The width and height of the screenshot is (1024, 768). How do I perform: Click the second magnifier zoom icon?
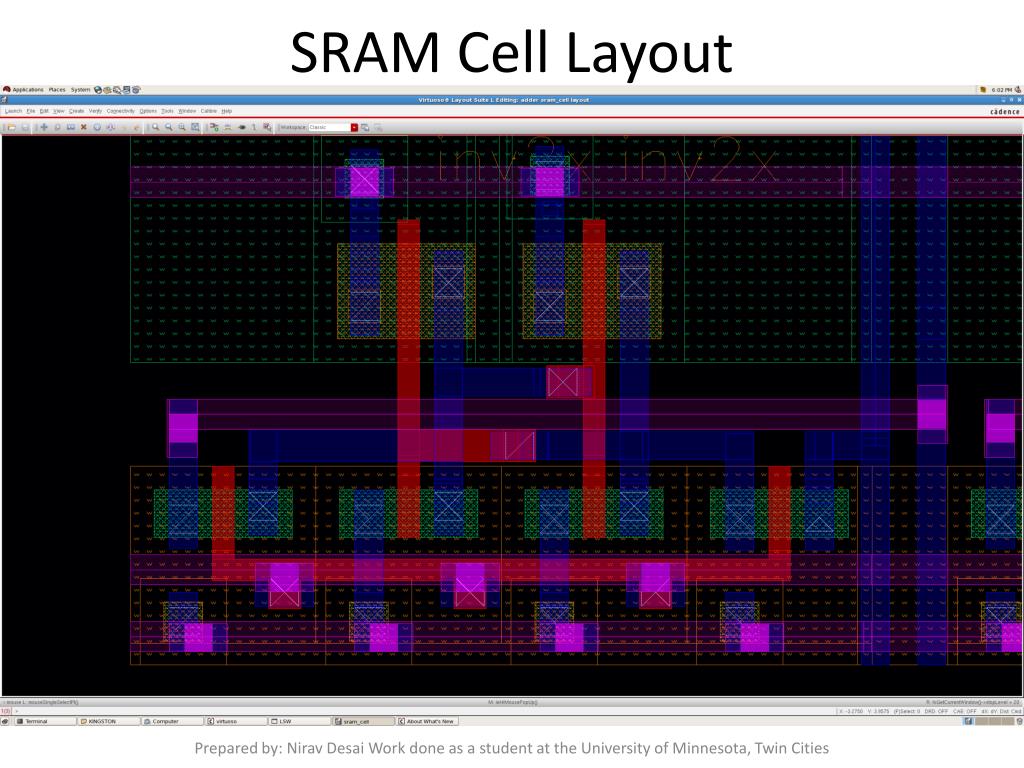coord(168,127)
